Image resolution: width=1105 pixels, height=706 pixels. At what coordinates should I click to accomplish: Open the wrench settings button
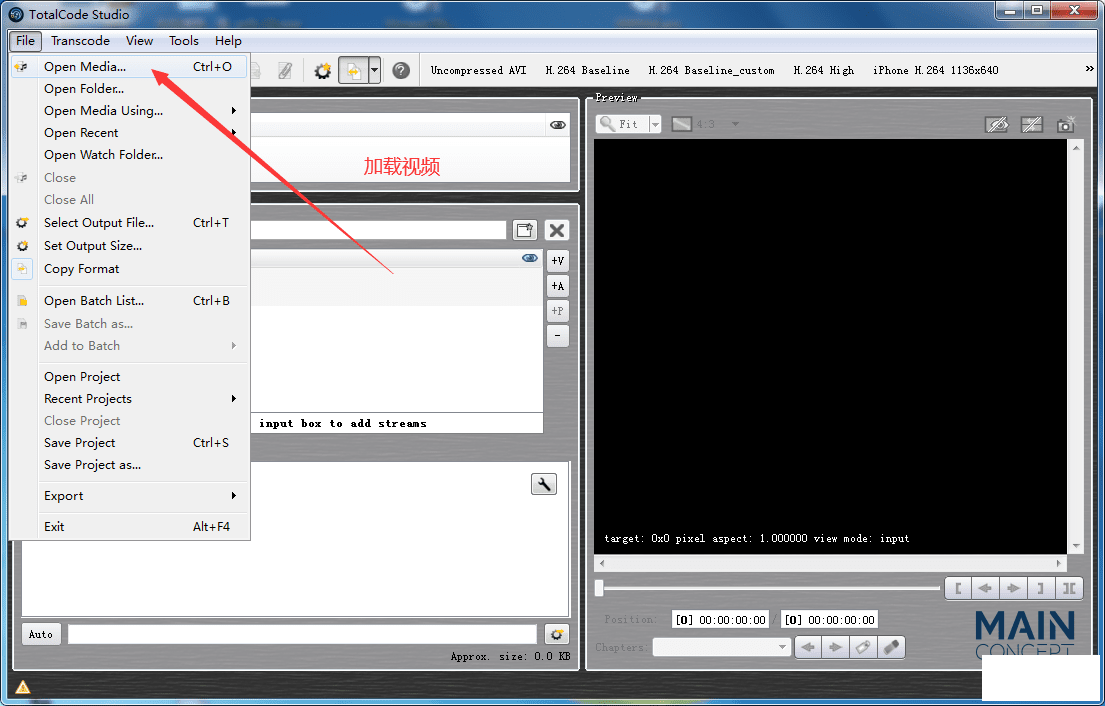click(x=543, y=484)
